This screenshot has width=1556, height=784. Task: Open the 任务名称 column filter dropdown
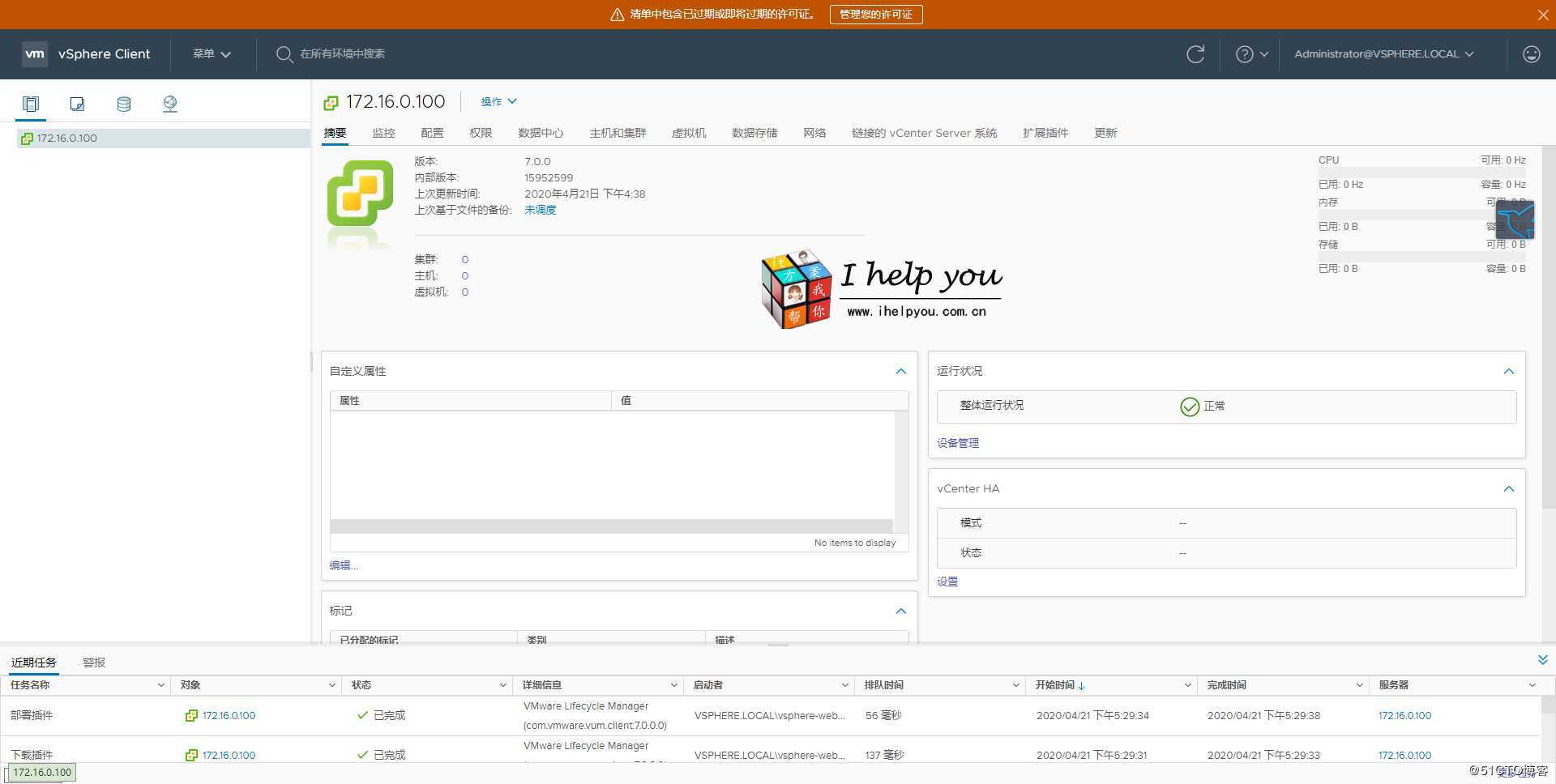[x=160, y=685]
